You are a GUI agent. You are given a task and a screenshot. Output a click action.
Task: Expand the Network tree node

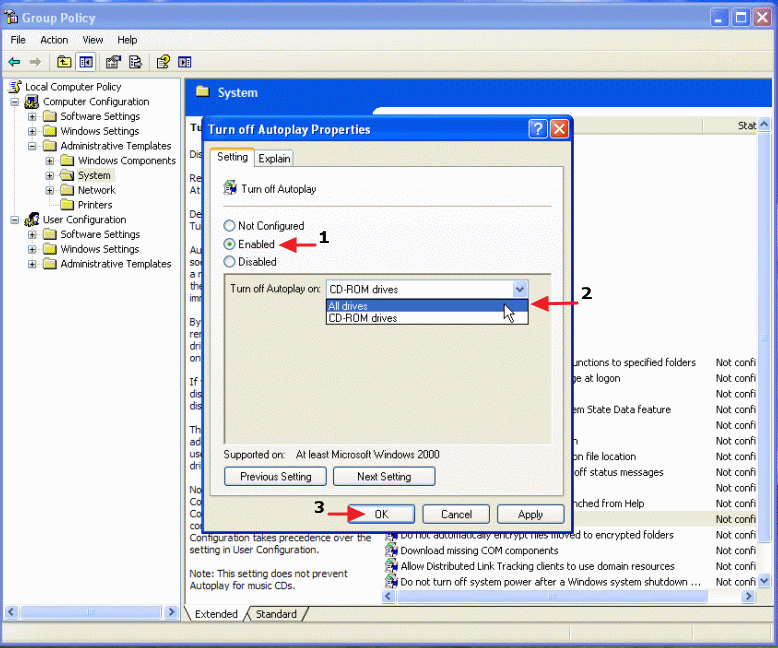(x=50, y=191)
